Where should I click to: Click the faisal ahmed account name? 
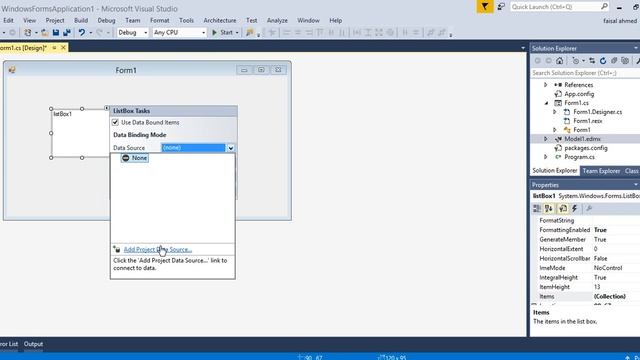click(x=620, y=20)
